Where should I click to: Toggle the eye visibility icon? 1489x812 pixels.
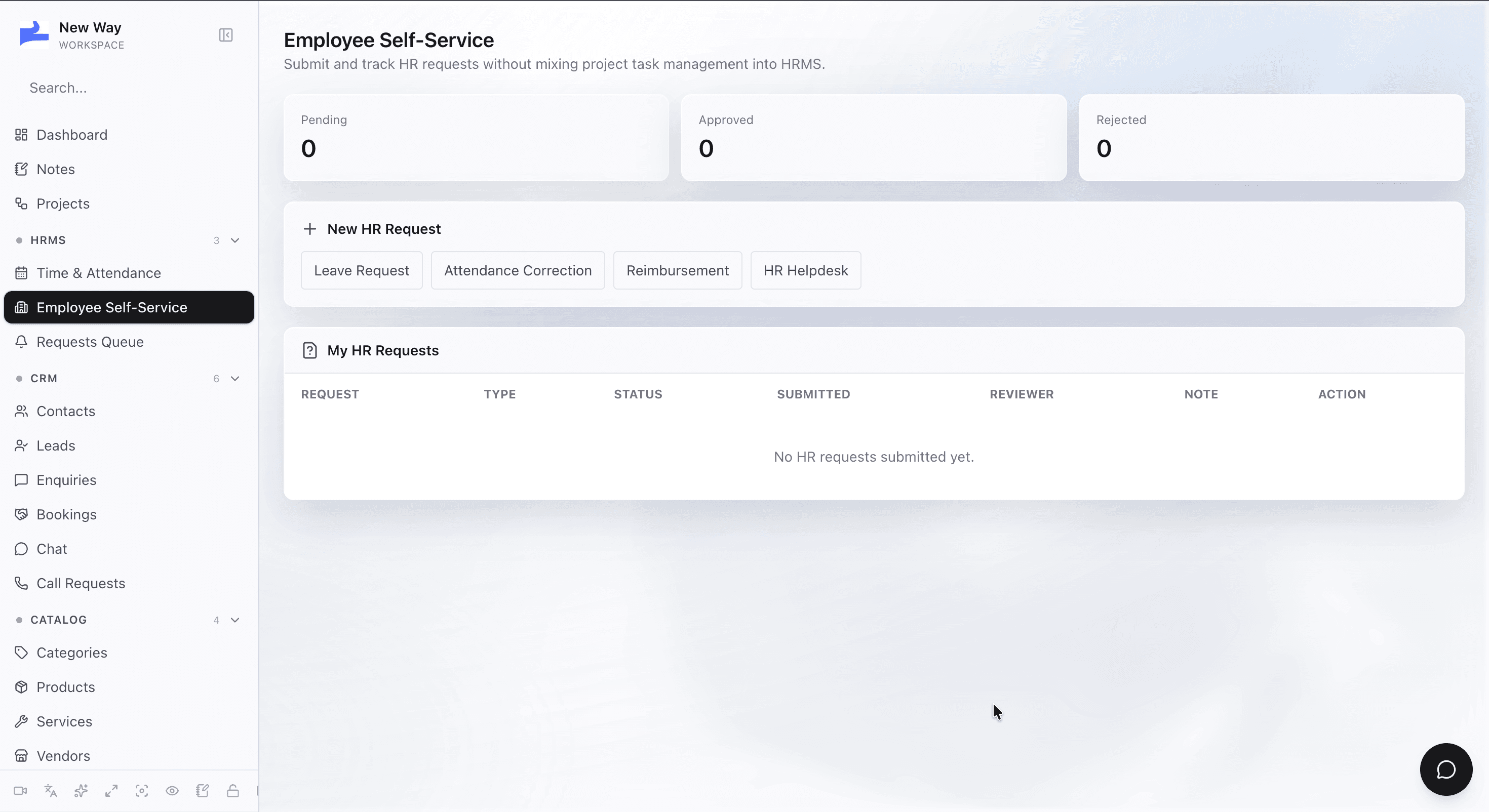pos(172,791)
